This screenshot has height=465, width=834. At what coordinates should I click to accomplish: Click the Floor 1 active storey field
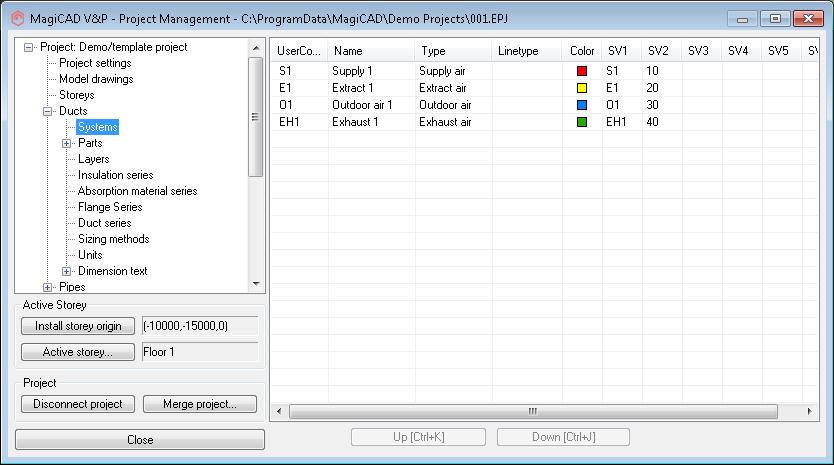point(201,352)
